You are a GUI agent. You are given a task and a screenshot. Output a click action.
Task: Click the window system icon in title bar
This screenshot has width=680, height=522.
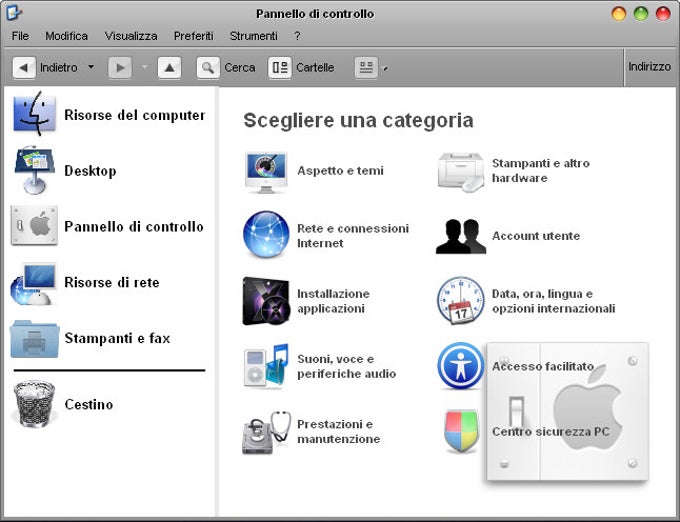point(14,13)
